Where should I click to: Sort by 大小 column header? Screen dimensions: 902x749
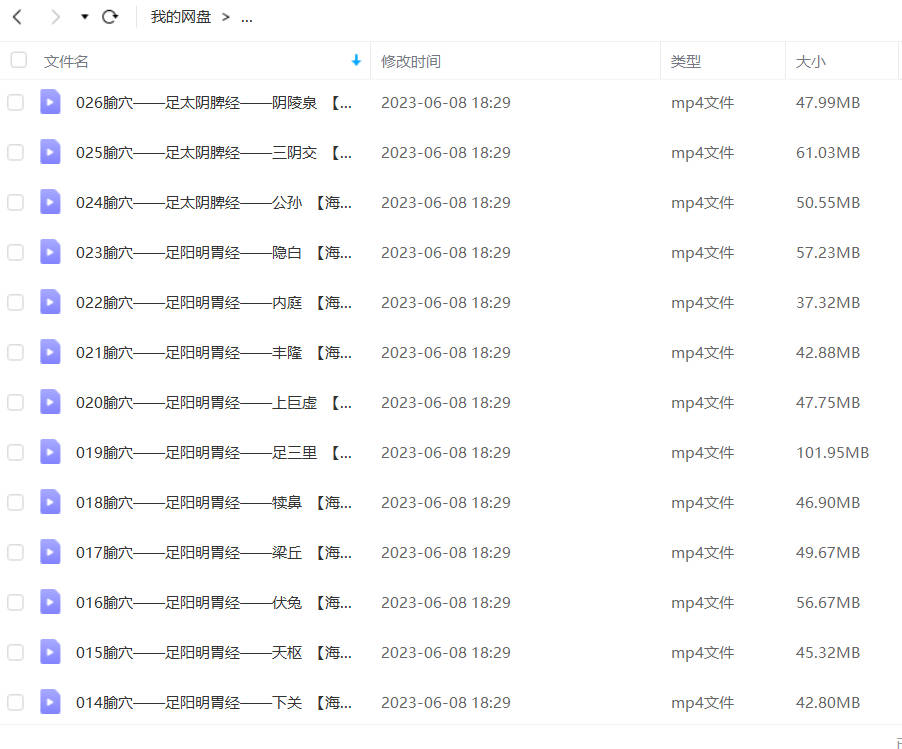[x=810, y=62]
